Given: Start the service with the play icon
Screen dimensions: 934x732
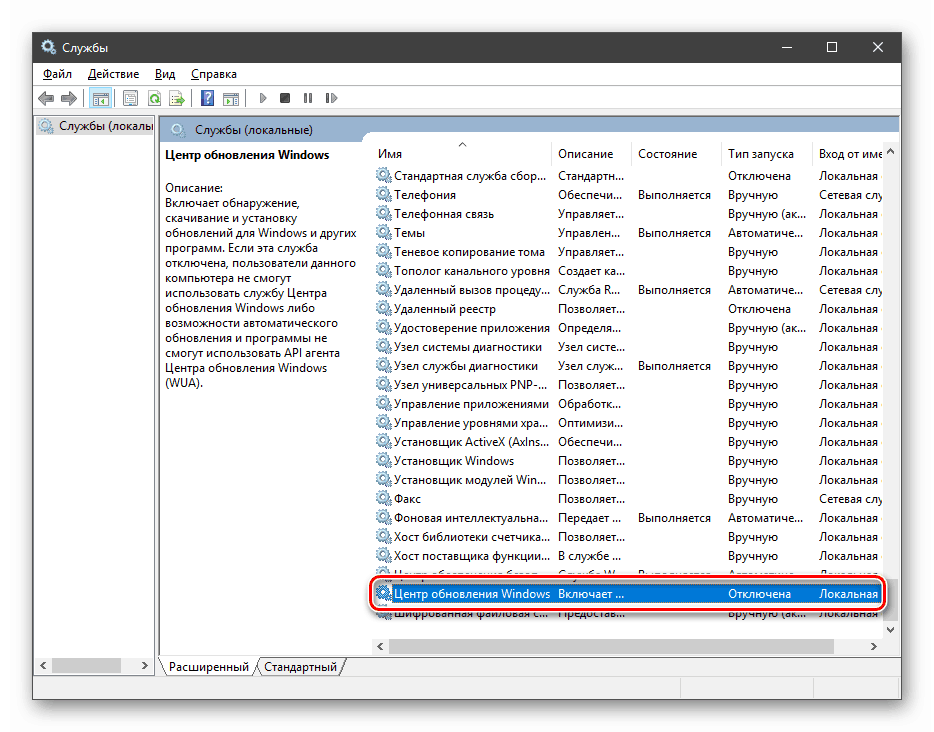Looking at the screenshot, I should (263, 98).
